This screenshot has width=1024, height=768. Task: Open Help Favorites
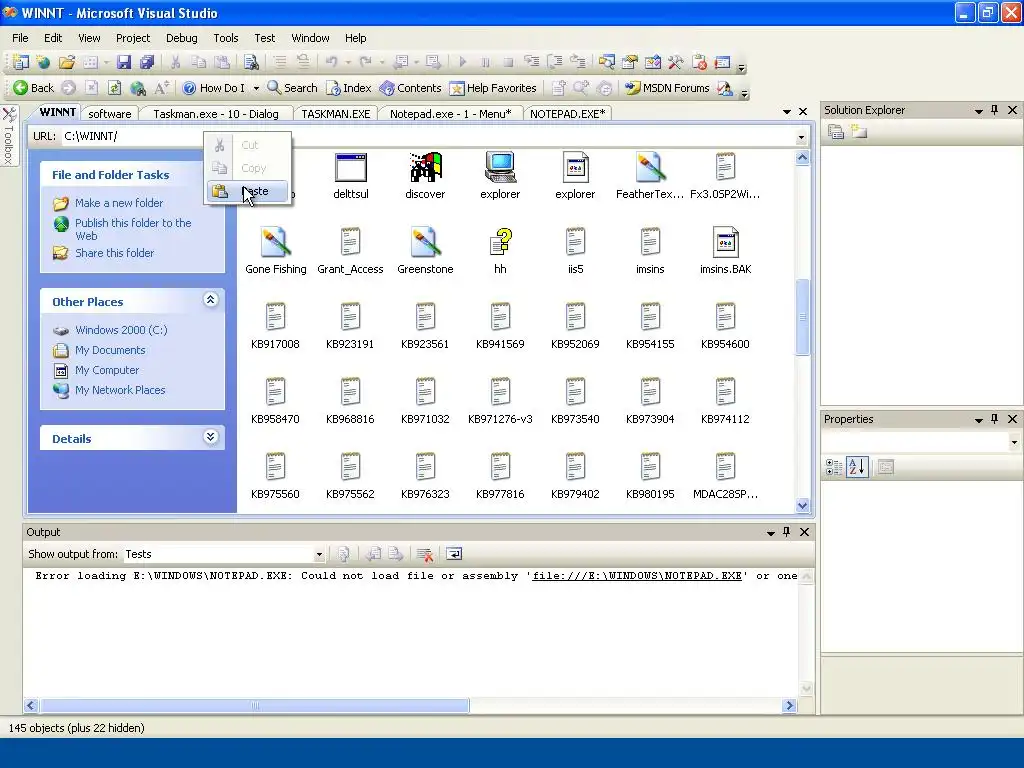(x=493, y=88)
